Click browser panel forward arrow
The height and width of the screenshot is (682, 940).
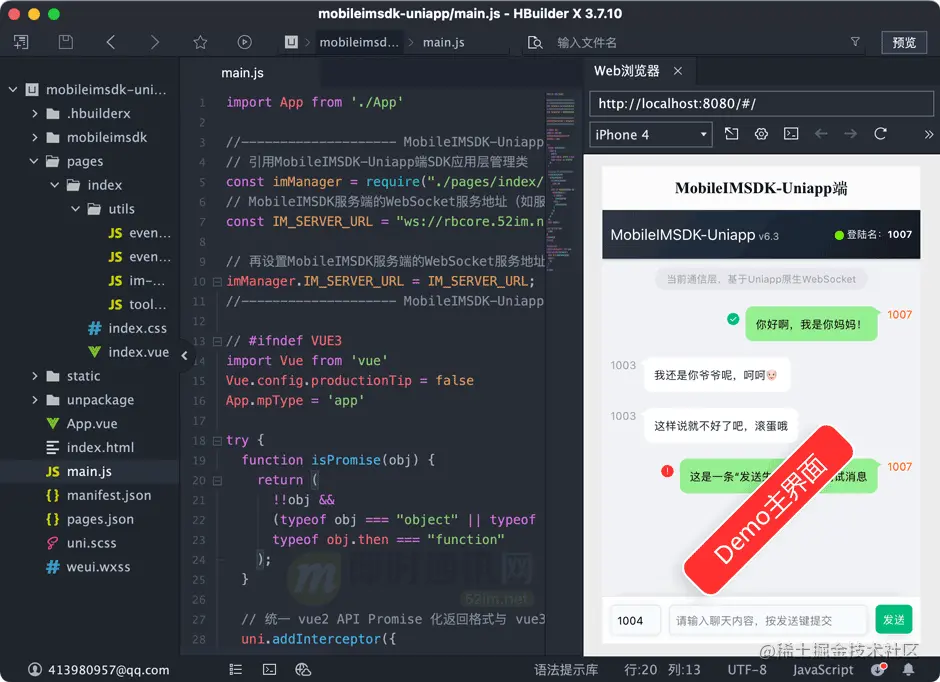click(x=851, y=134)
